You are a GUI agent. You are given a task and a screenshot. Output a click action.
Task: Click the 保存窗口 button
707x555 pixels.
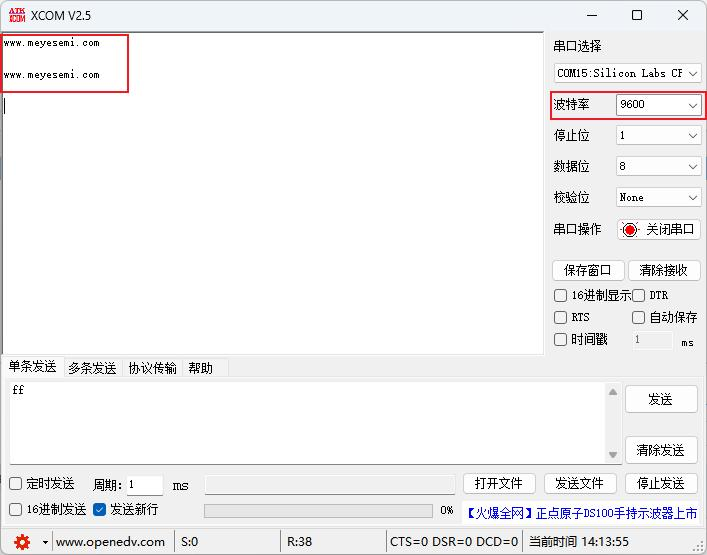coord(588,270)
